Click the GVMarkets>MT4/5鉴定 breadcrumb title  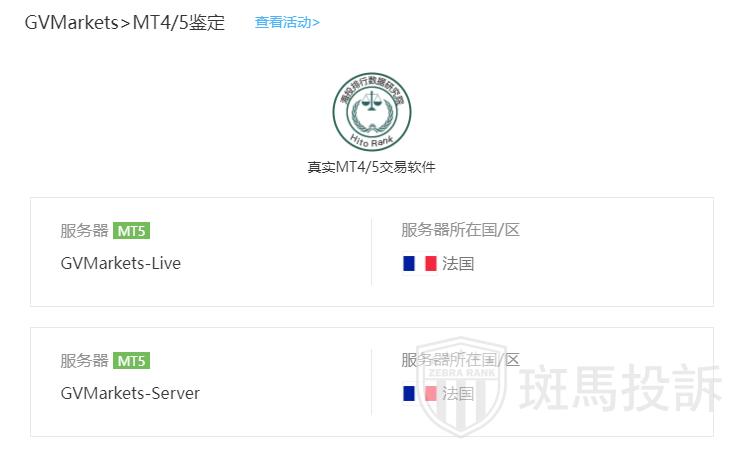point(125,23)
